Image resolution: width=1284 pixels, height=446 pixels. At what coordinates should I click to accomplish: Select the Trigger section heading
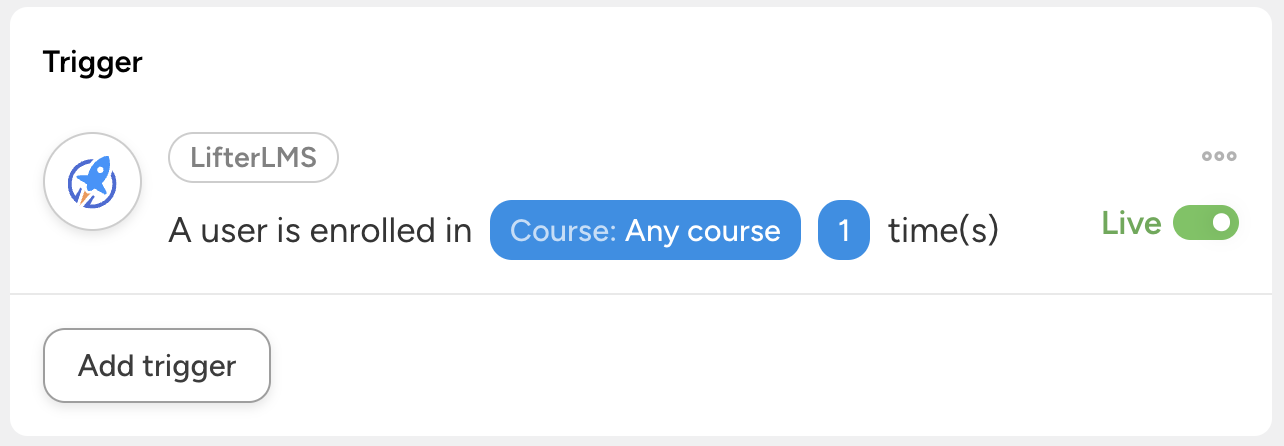click(x=93, y=63)
